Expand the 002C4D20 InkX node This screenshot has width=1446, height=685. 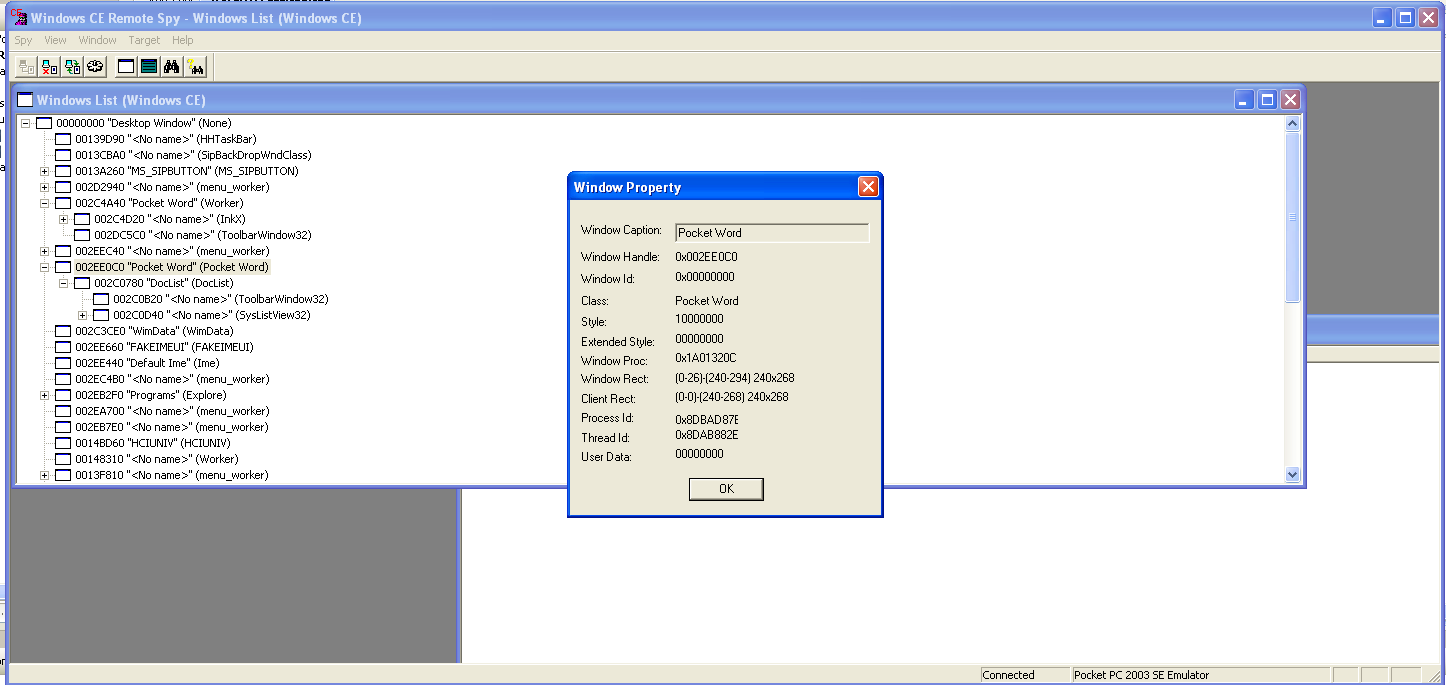63,219
